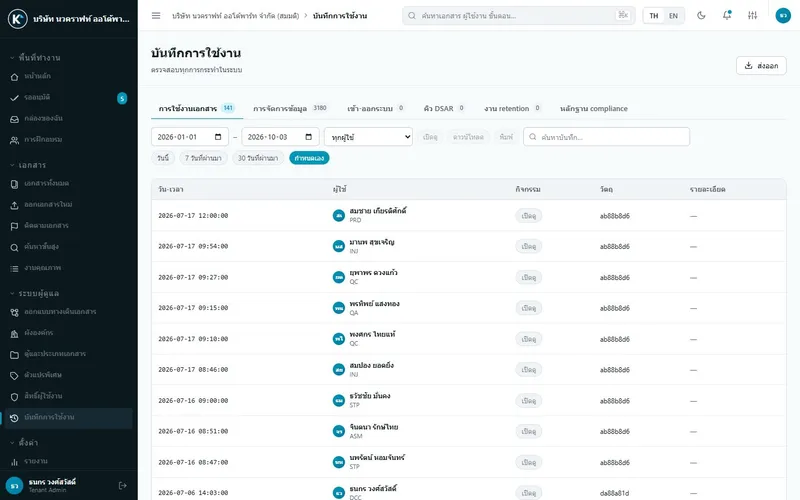
Task: Switch to the retention jobs tab
Action: (512, 108)
